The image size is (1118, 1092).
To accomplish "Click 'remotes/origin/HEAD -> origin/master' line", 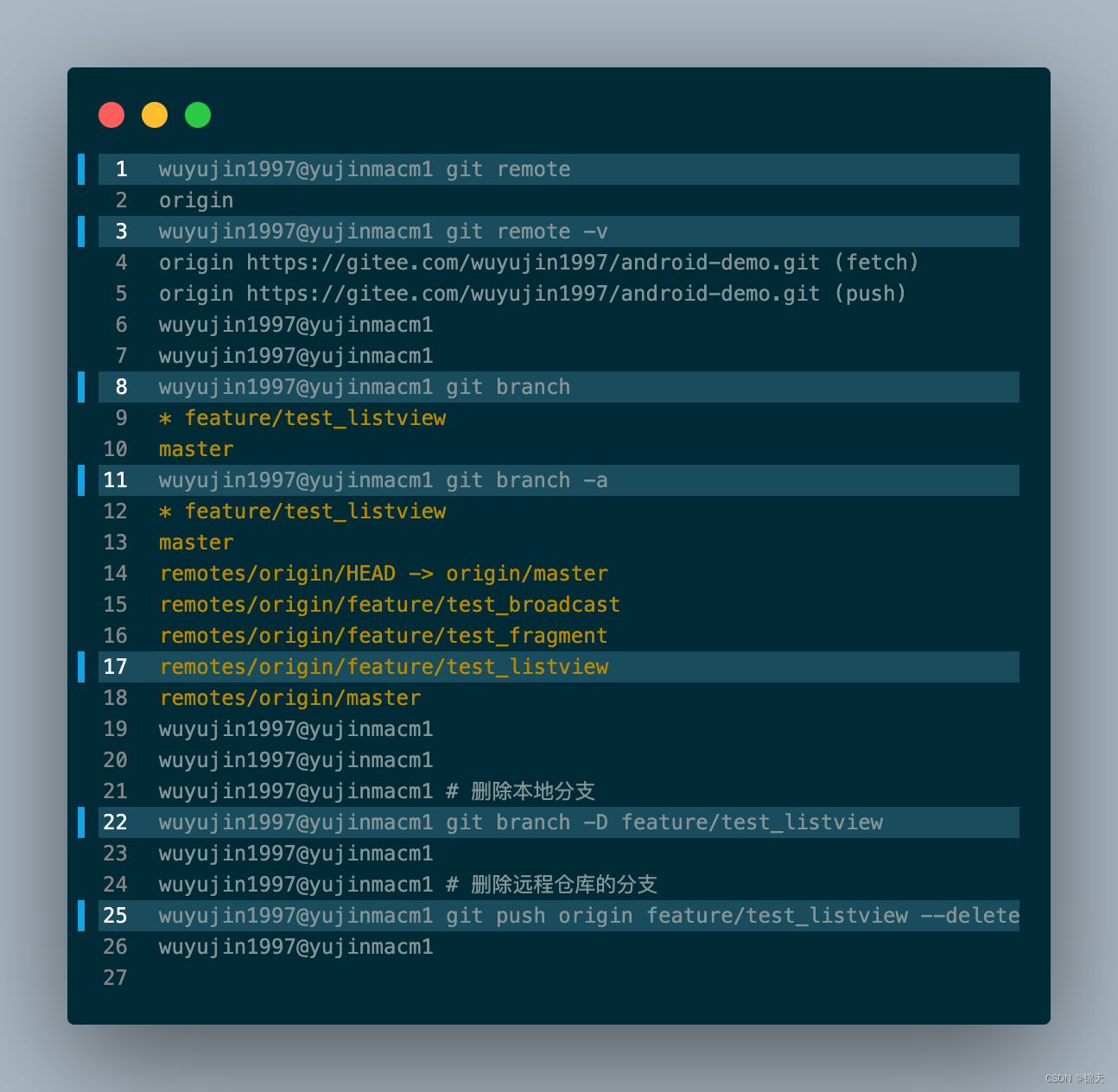I will pos(384,574).
